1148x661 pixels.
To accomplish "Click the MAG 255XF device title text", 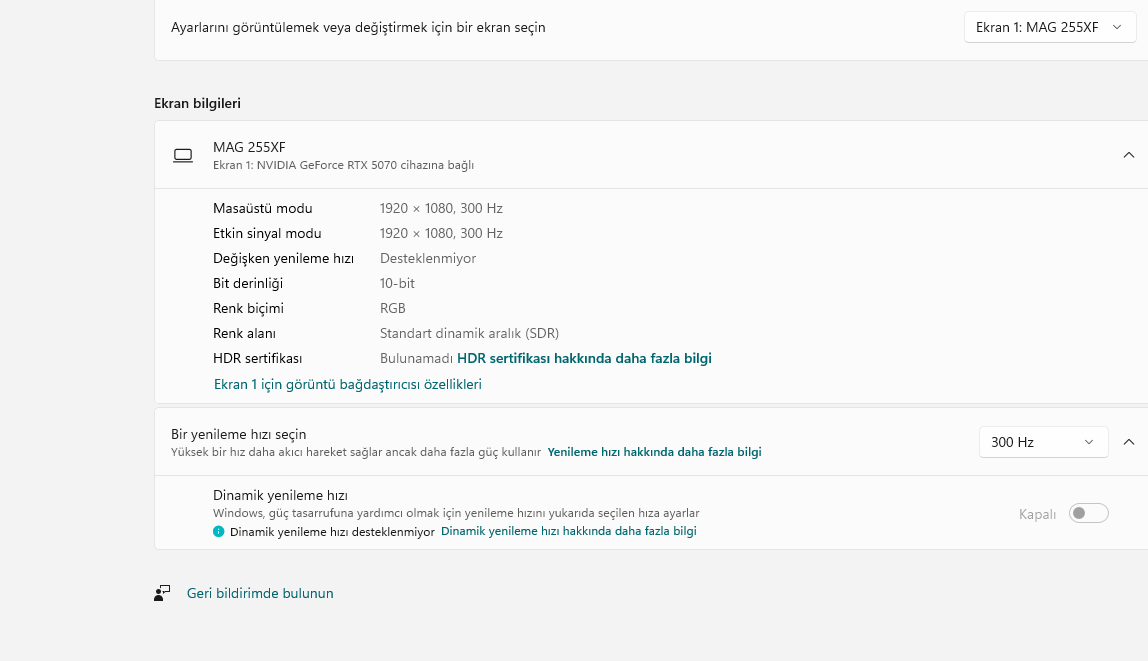I will click(x=249, y=147).
